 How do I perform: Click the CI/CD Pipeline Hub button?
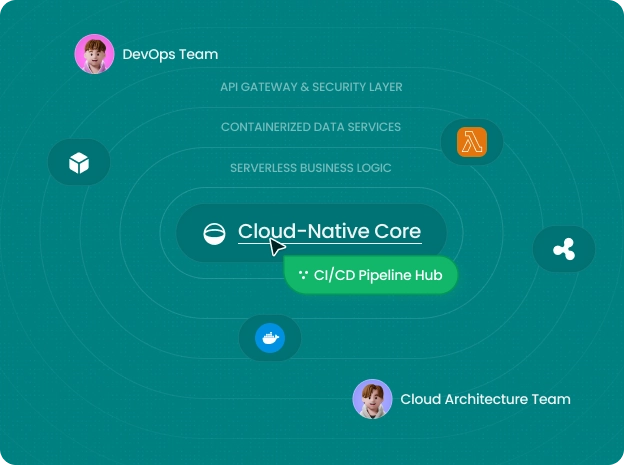coord(371,275)
